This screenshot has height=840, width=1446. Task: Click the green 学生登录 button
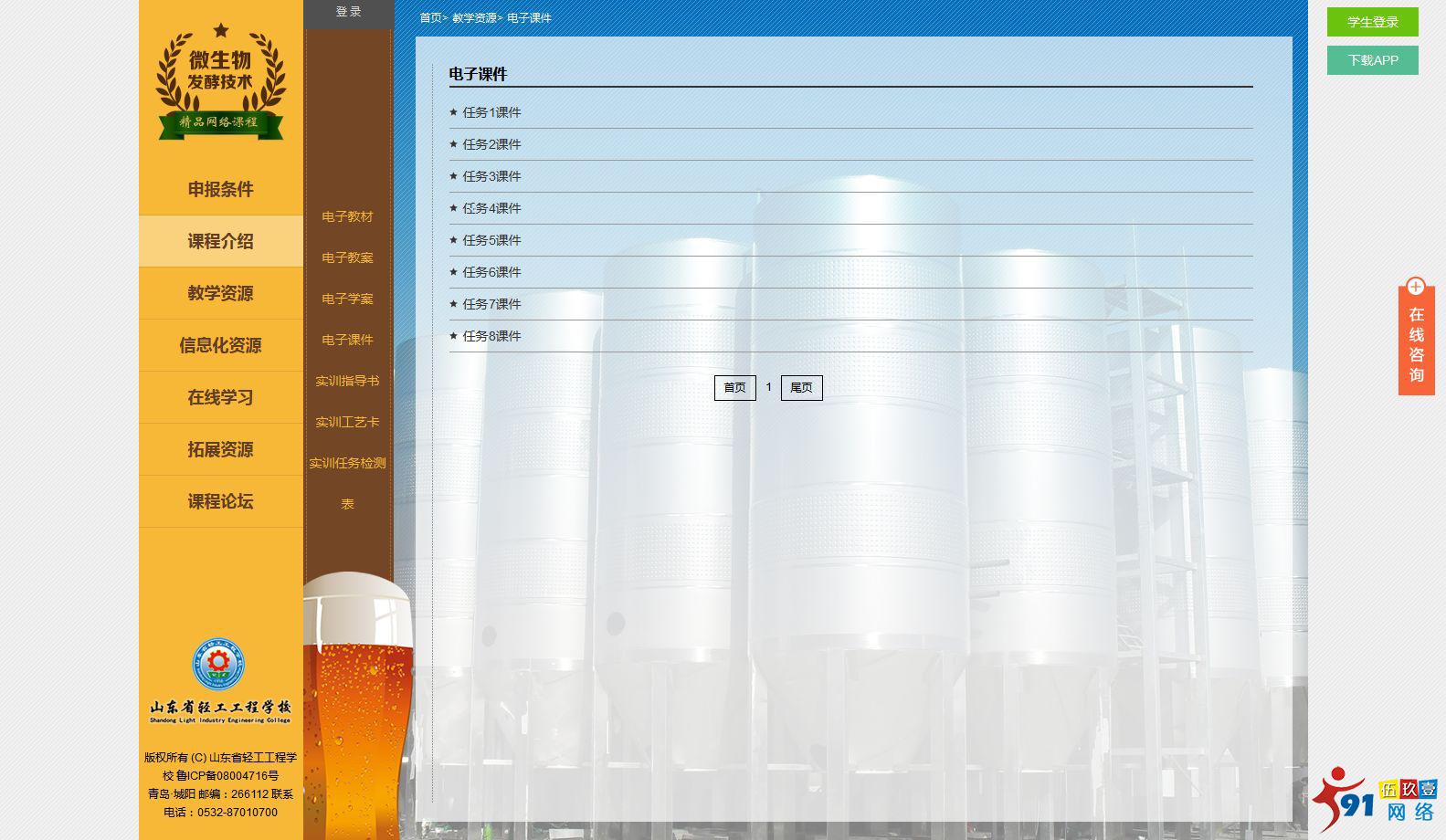coord(1372,22)
